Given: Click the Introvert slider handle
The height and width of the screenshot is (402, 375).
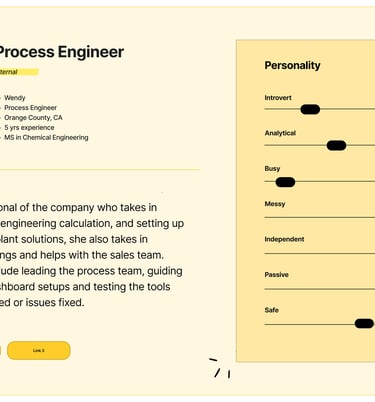Looking at the screenshot, I should click(310, 109).
